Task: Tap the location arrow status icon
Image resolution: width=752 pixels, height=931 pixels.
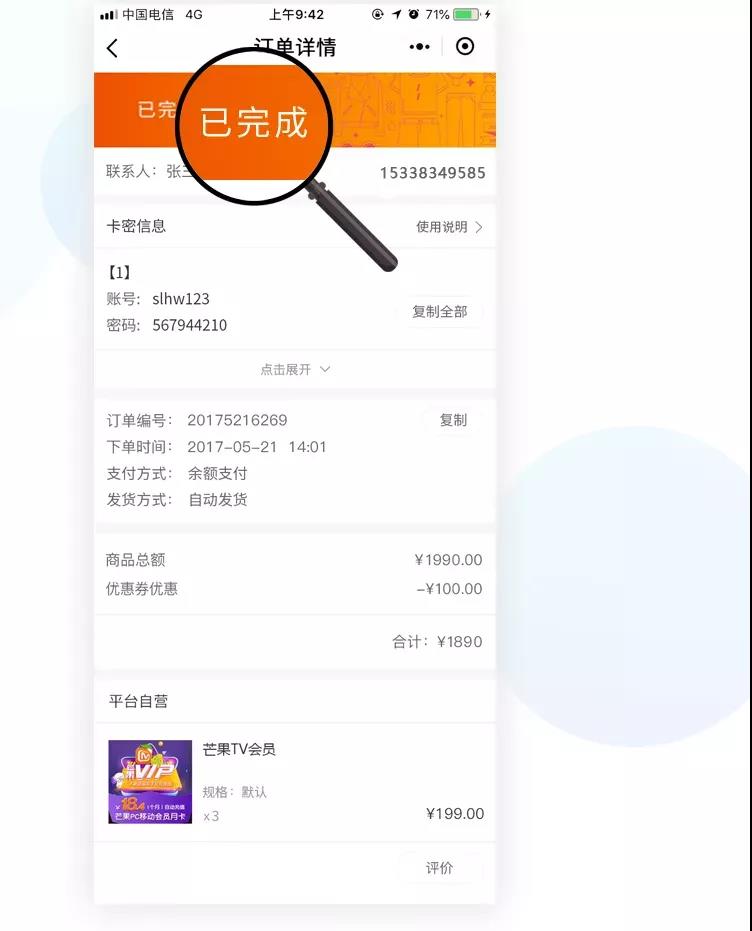Action: pyautogui.click(x=396, y=14)
